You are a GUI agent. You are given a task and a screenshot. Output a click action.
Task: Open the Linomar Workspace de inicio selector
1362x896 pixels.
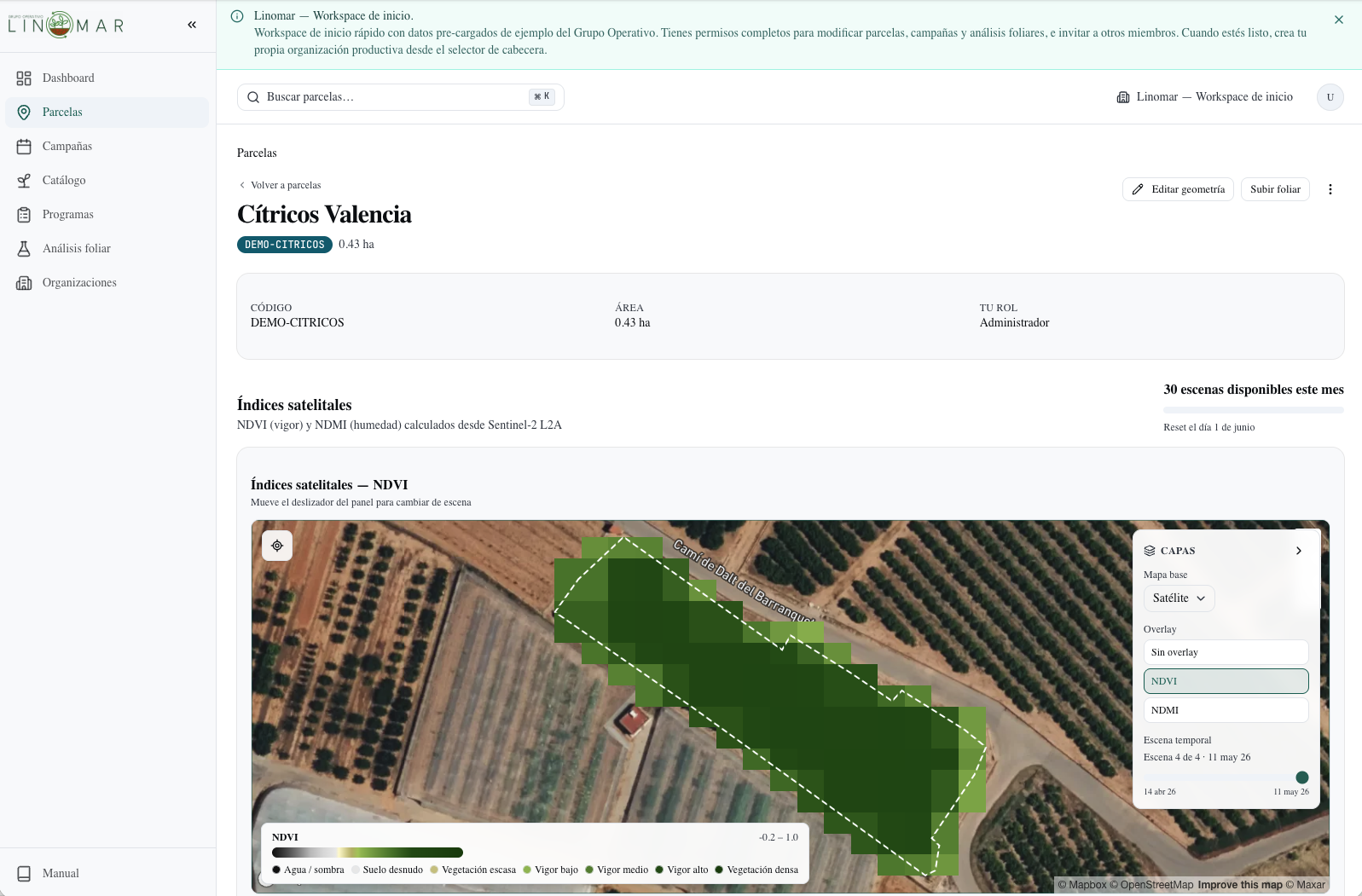1205,97
